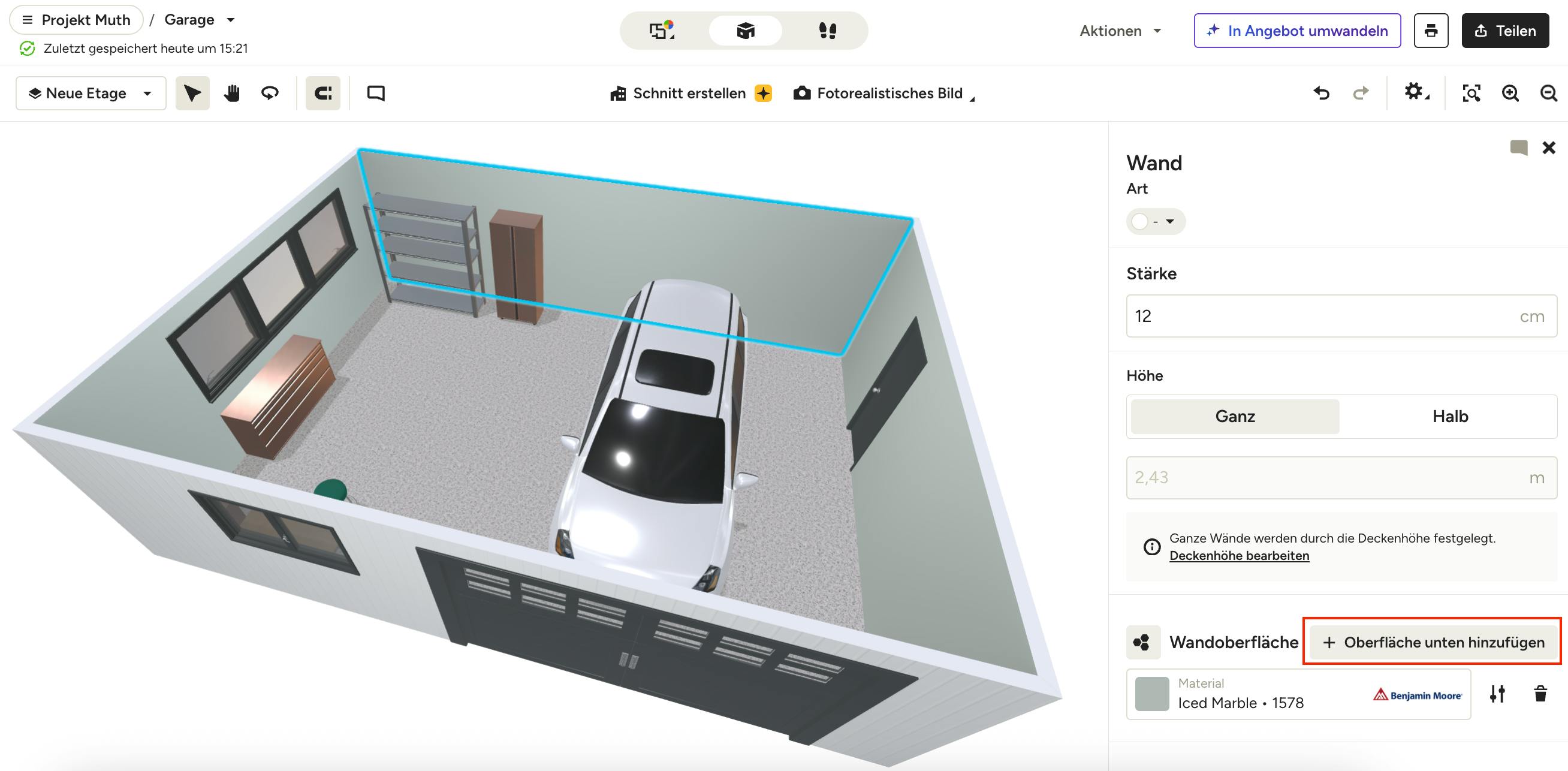Click the Iced Marble color swatch

[x=1152, y=694]
